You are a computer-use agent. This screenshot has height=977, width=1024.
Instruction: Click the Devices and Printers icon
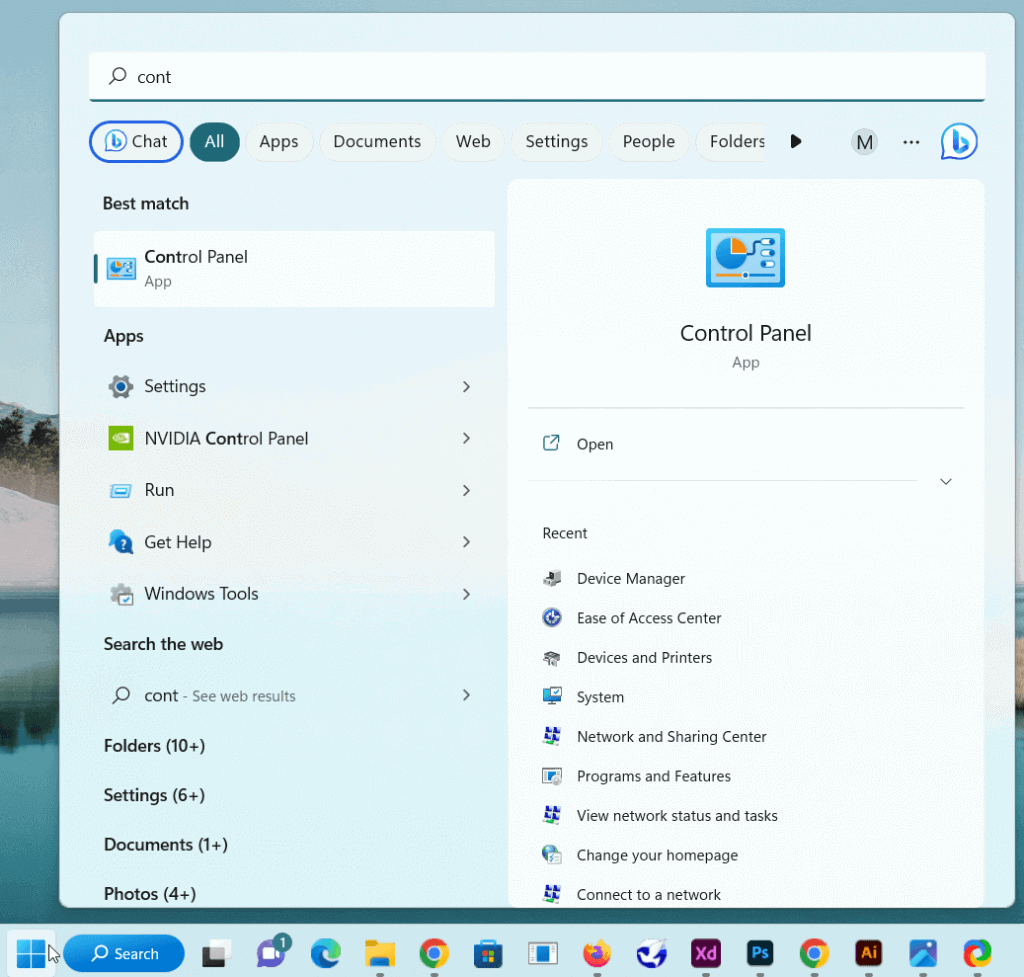552,658
